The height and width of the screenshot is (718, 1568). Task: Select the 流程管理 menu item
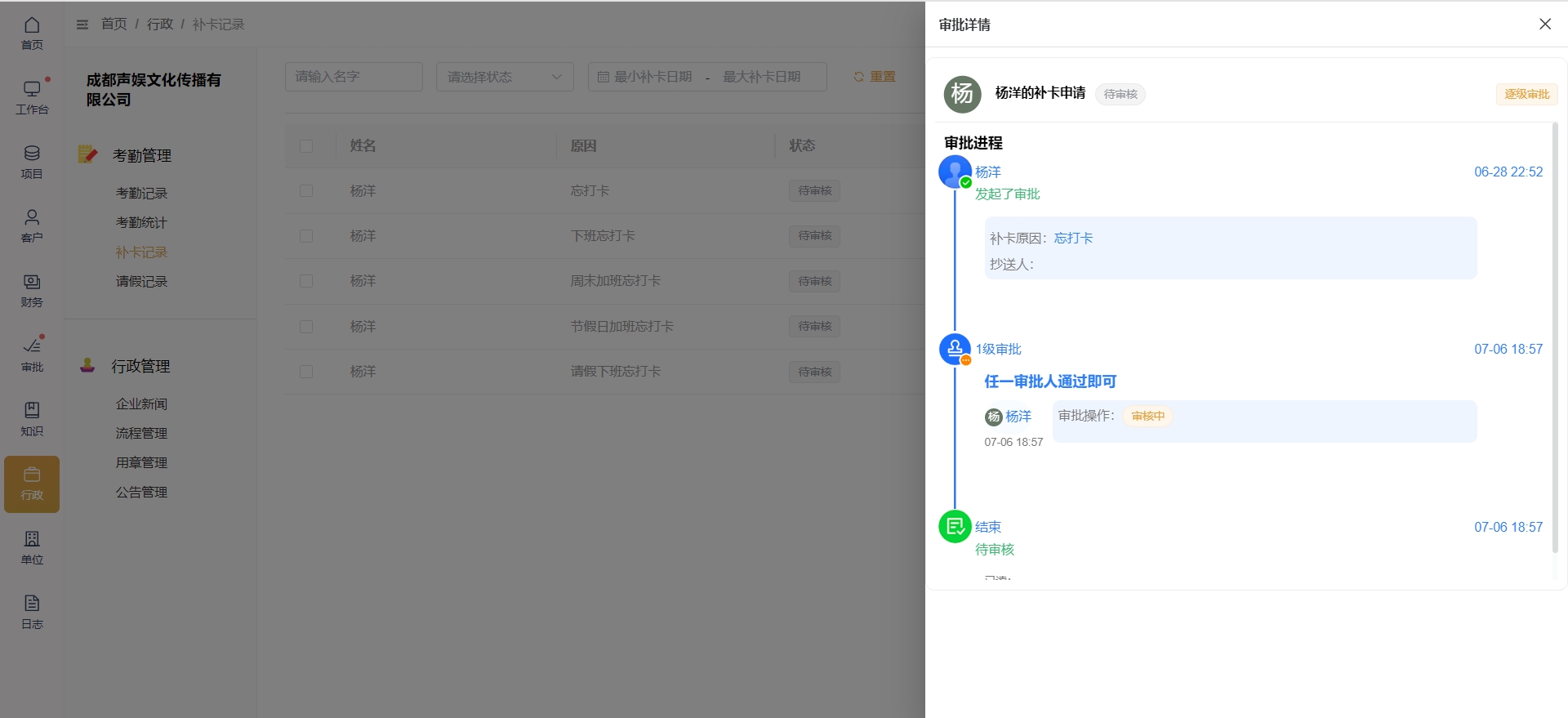click(x=141, y=434)
